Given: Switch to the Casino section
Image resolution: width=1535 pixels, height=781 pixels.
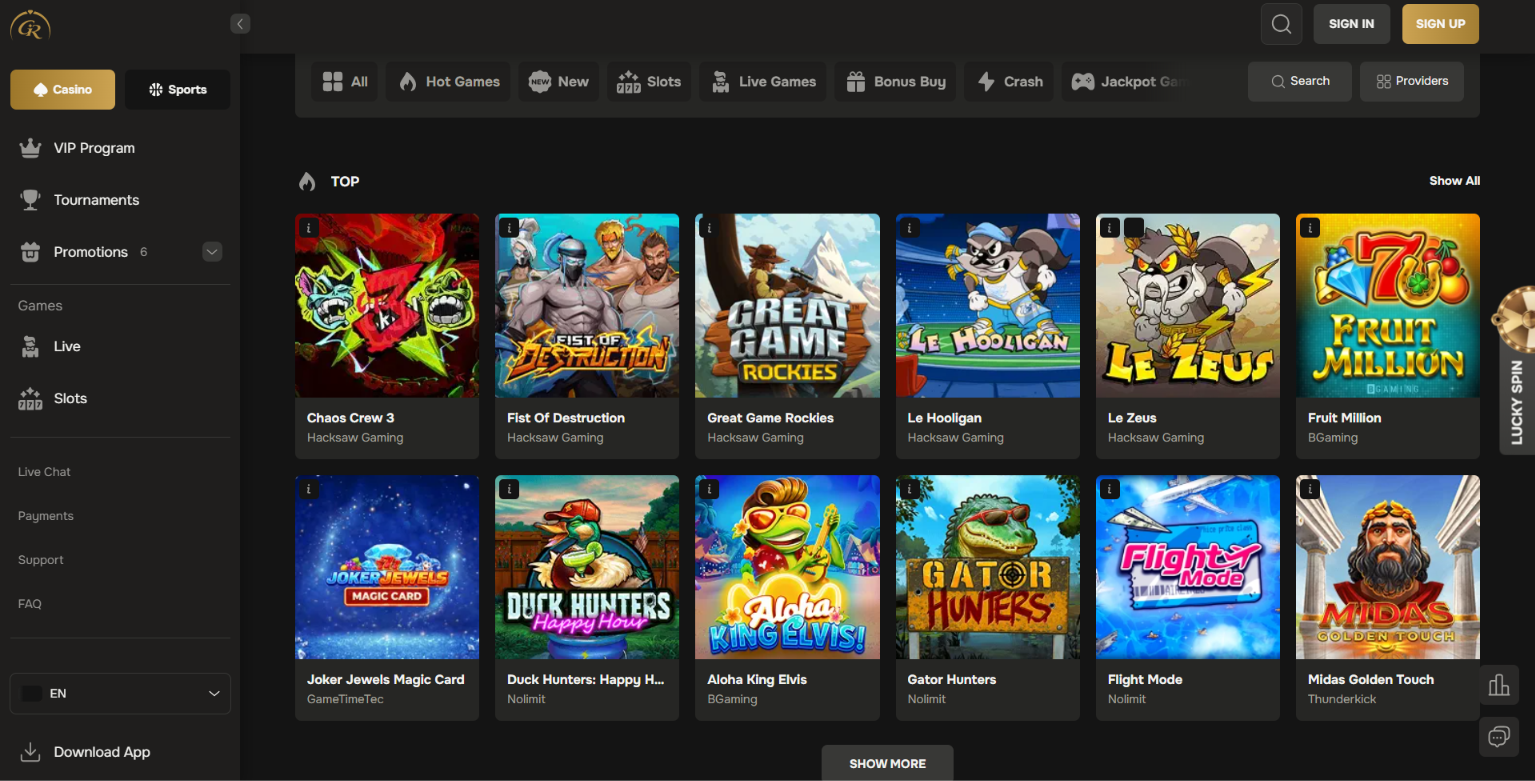Looking at the screenshot, I should (63, 90).
